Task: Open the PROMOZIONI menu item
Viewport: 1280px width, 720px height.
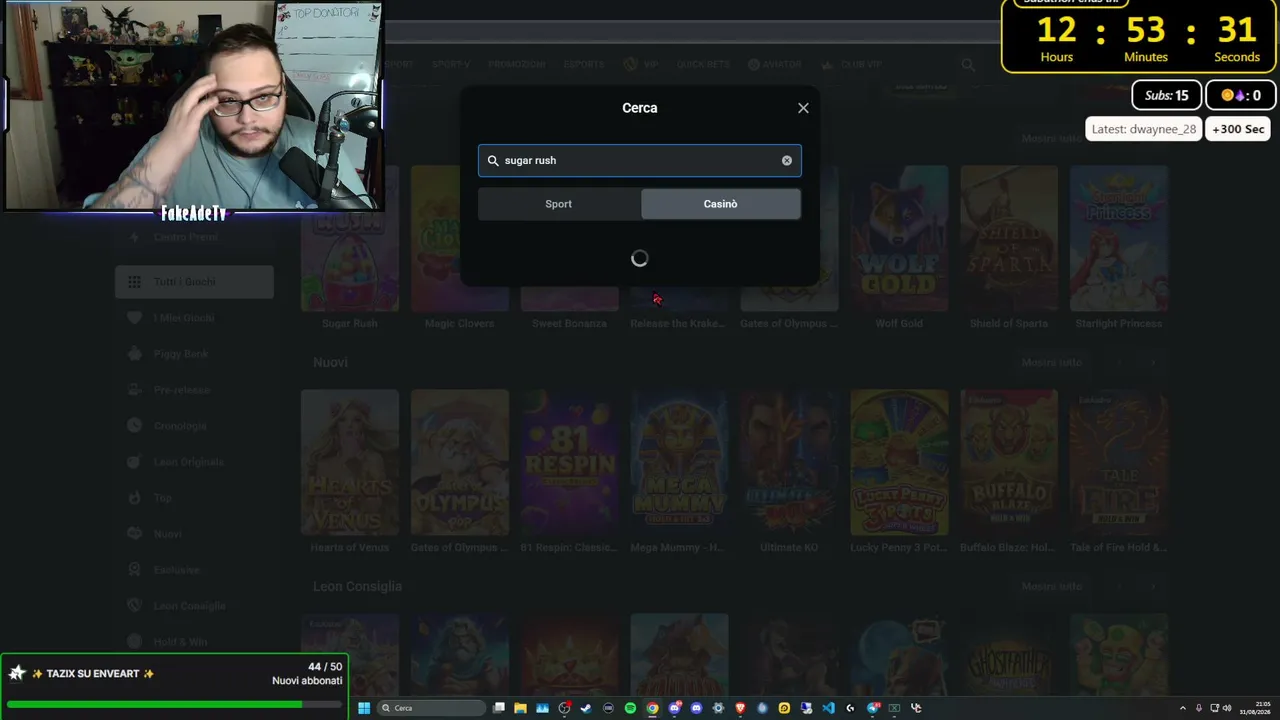Action: tap(517, 64)
